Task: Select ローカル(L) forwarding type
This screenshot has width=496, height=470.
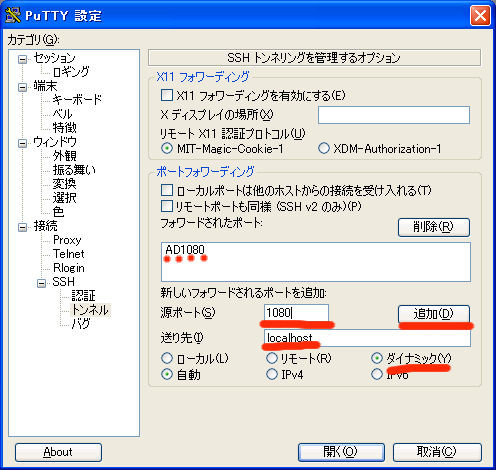Action: pos(167,358)
